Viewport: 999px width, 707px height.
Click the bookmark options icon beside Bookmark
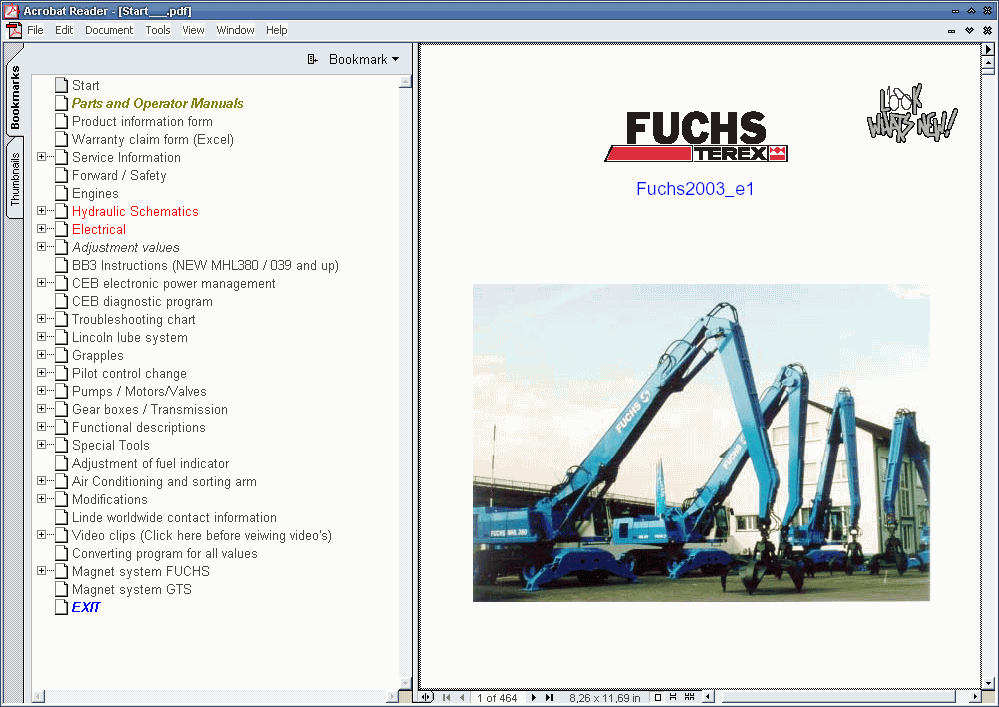pos(310,59)
